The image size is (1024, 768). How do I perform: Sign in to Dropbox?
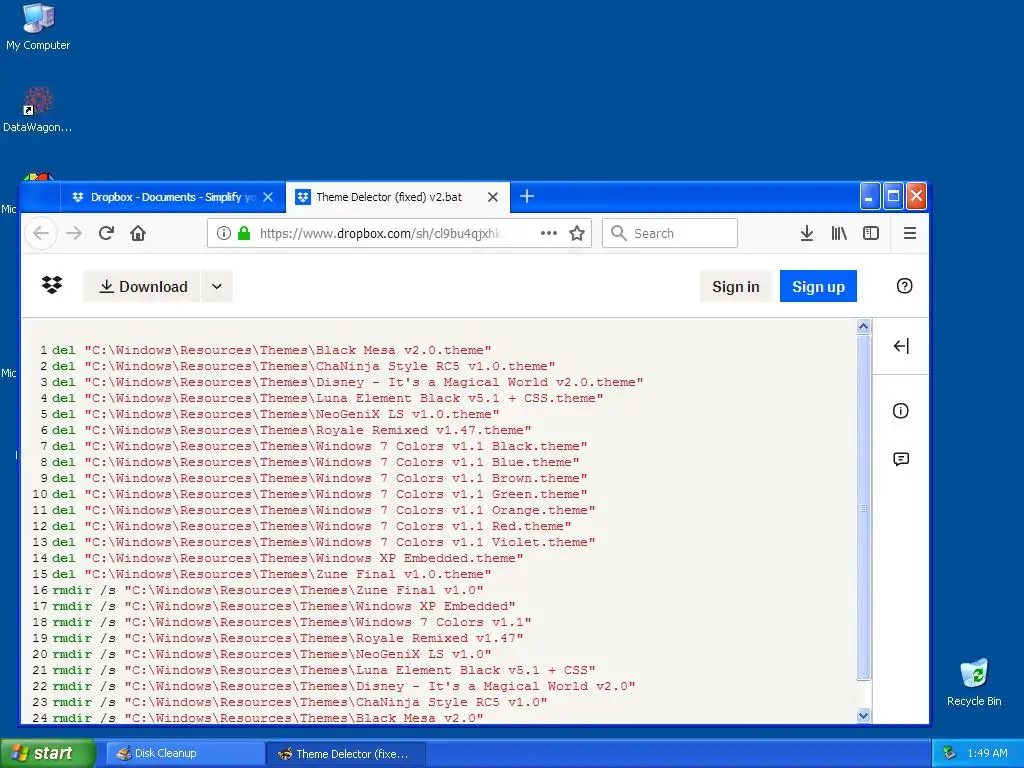(x=735, y=286)
